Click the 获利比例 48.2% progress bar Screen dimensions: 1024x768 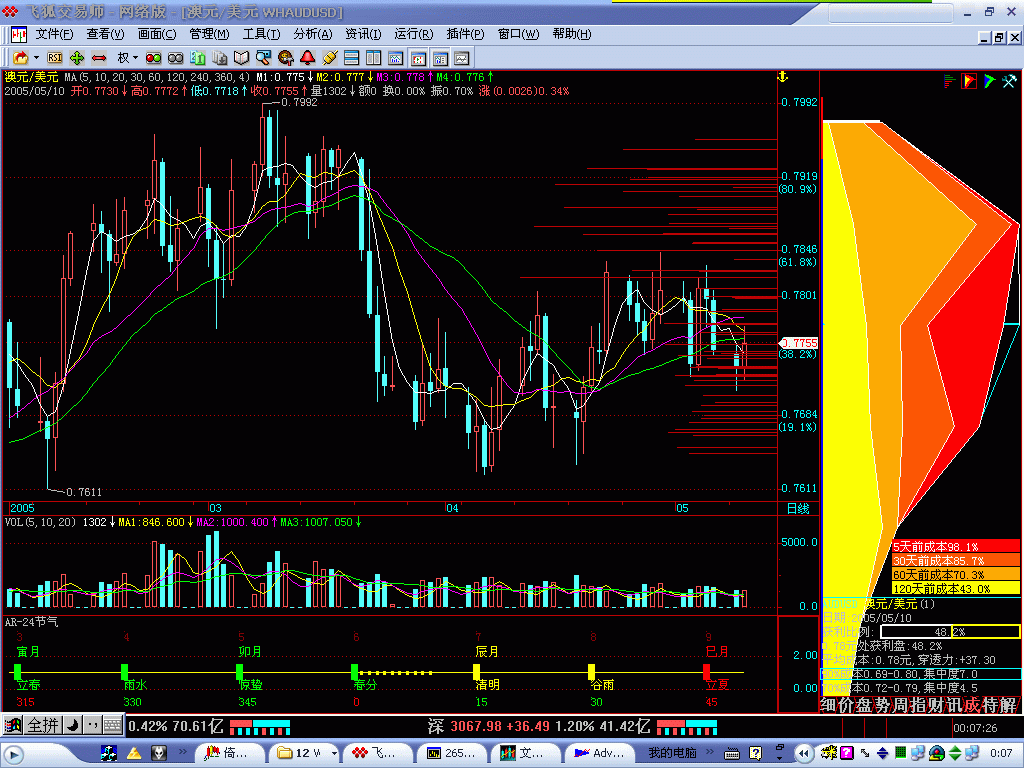click(x=950, y=632)
